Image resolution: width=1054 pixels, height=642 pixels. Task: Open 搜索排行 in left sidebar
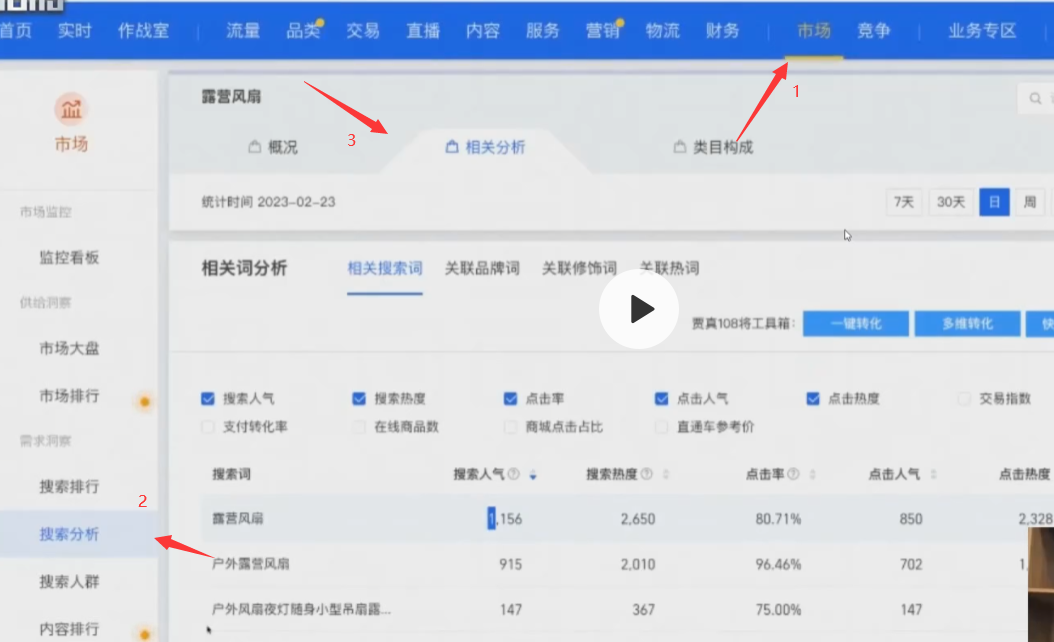pyautogui.click(x=69, y=487)
